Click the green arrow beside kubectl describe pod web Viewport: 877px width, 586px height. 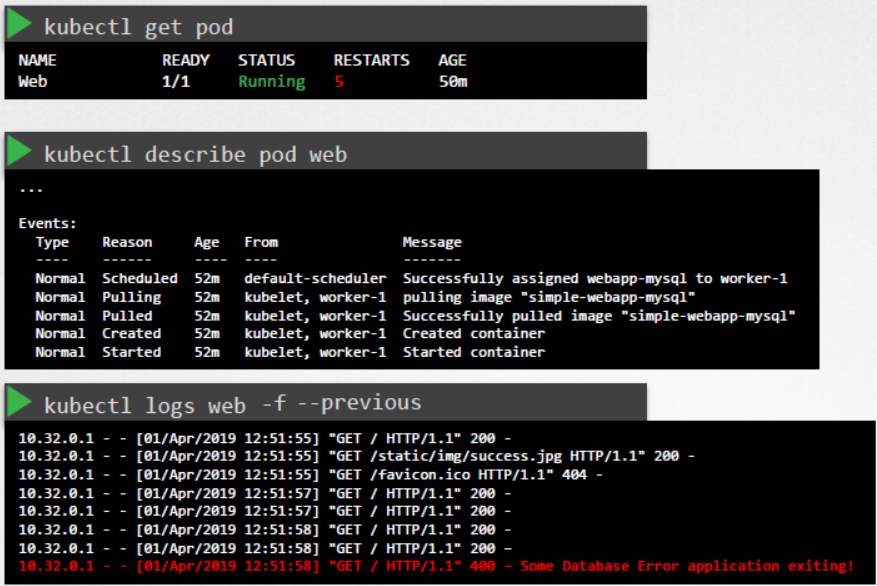tap(19, 152)
